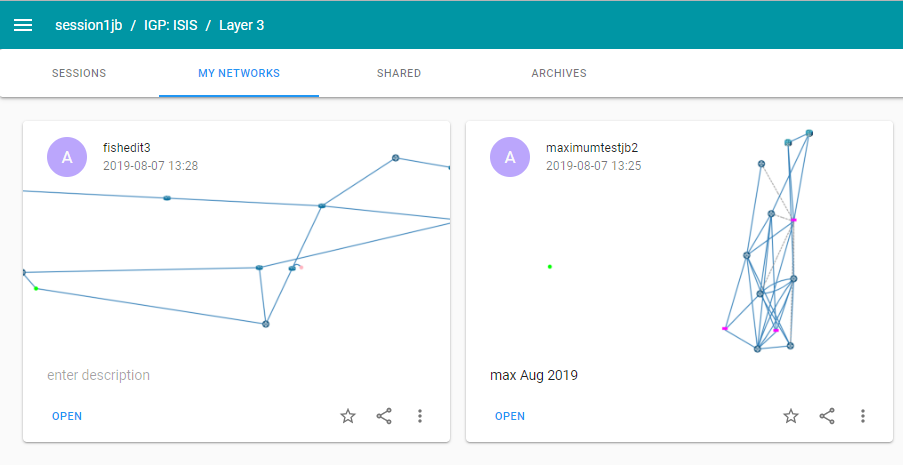The height and width of the screenshot is (465, 903).
Task: Edit the 'max Aug 2019' description
Action: (534, 376)
